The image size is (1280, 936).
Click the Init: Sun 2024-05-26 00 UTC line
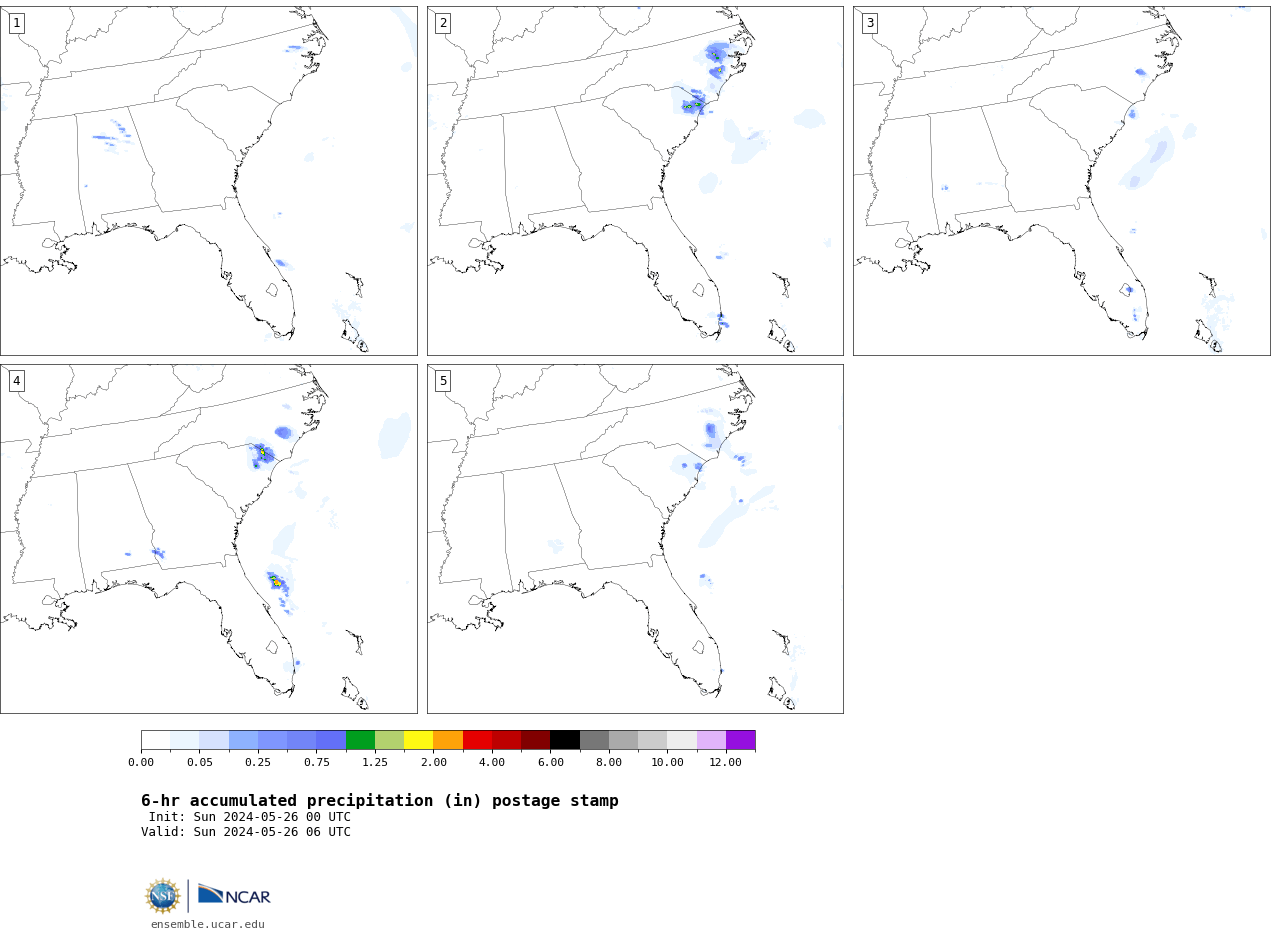250,817
